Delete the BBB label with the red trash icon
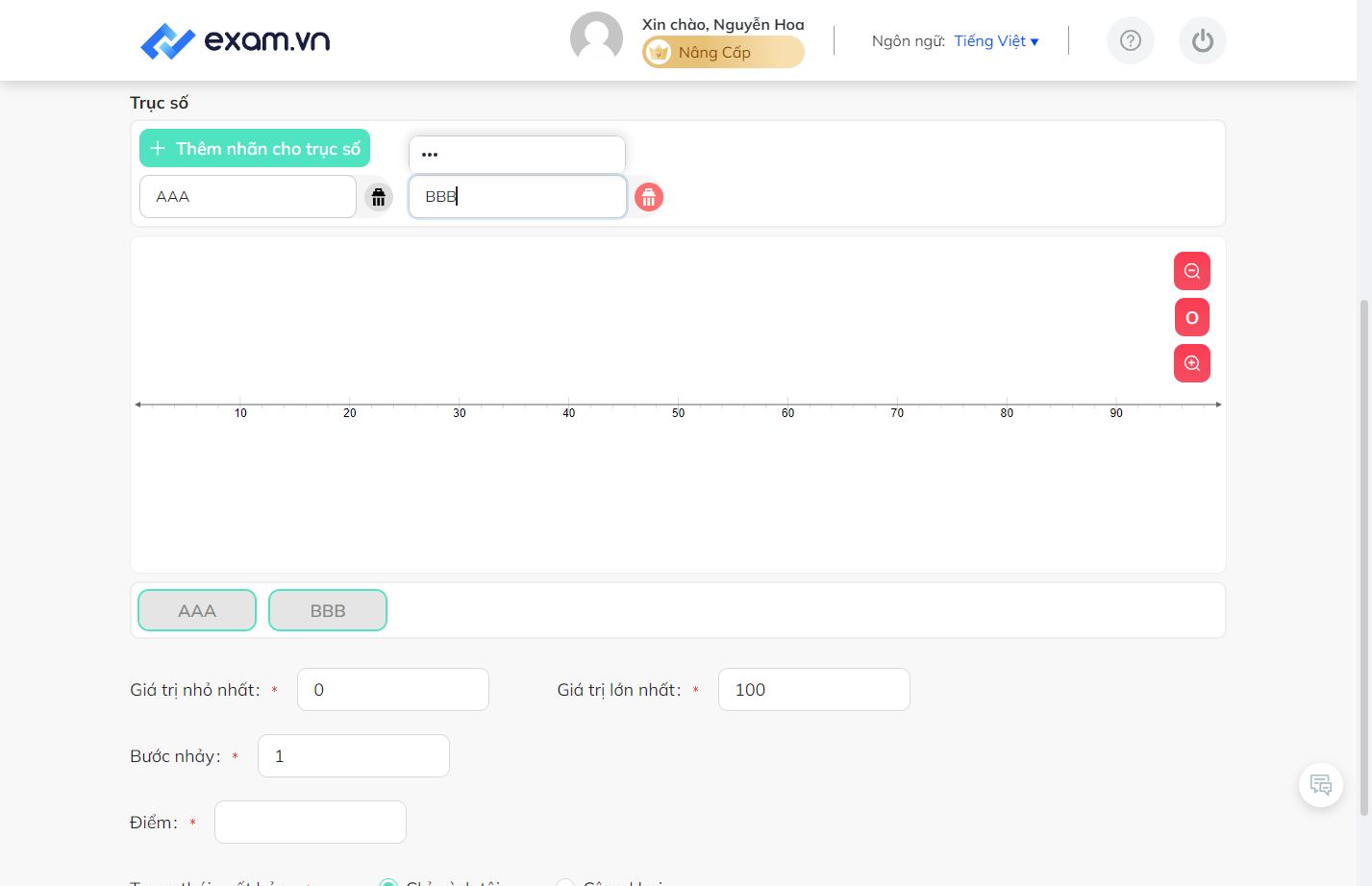1372x886 pixels. [649, 197]
